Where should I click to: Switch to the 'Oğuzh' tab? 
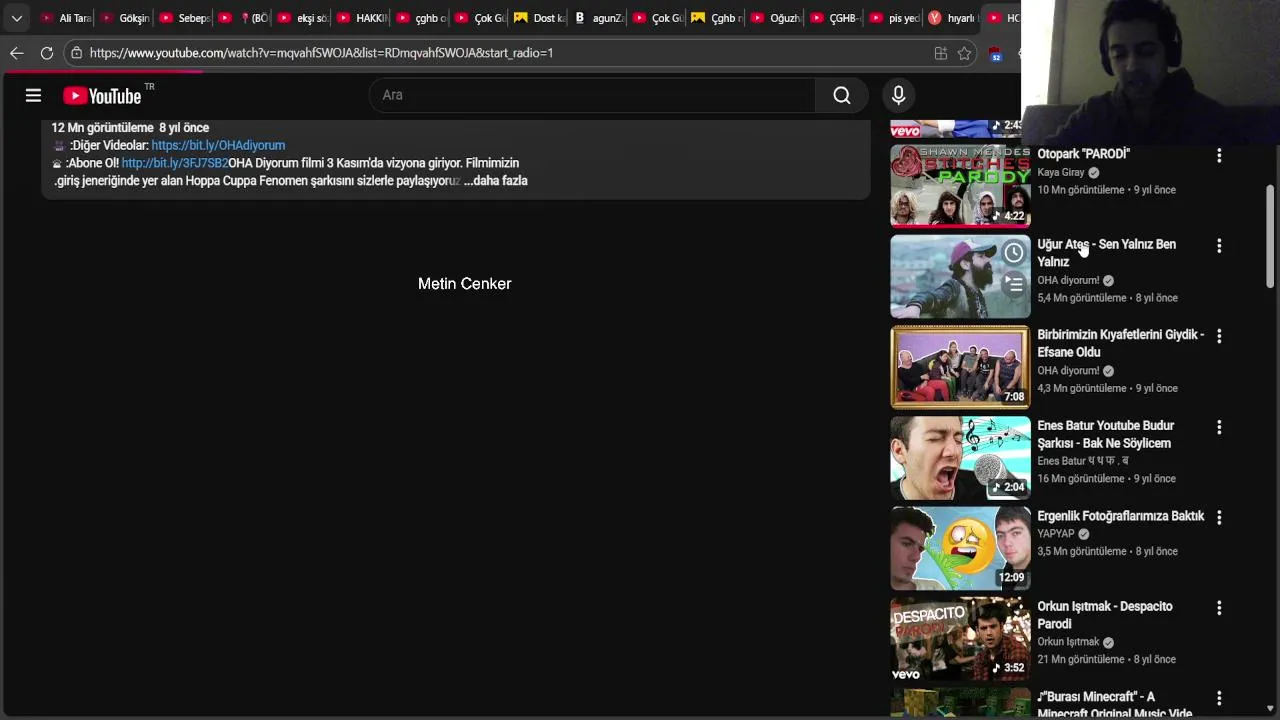[775, 18]
